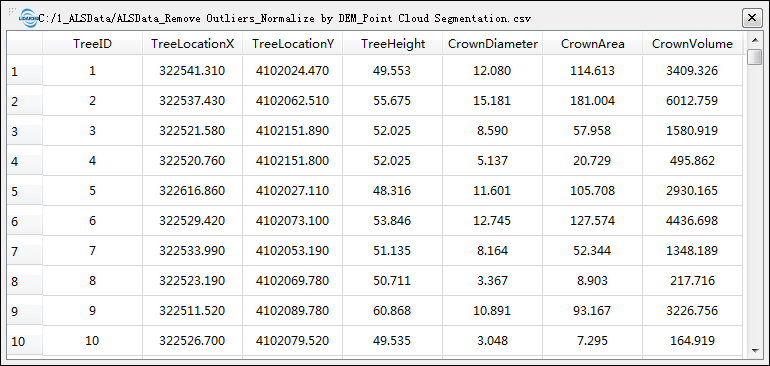Image resolution: width=770 pixels, height=366 pixels.
Task: Click the gray row header for row 7
Action: 25,251
